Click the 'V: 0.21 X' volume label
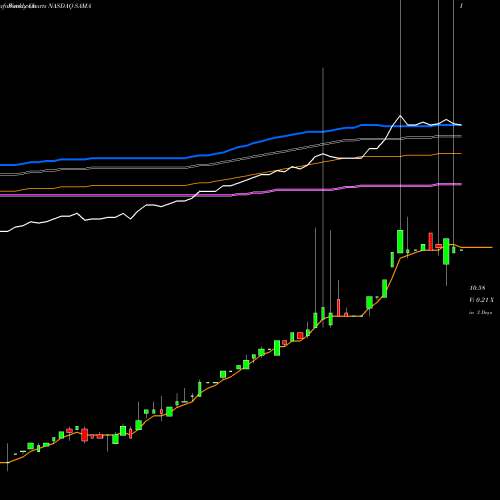Viewport: 500px width, 500px height. coord(481,300)
